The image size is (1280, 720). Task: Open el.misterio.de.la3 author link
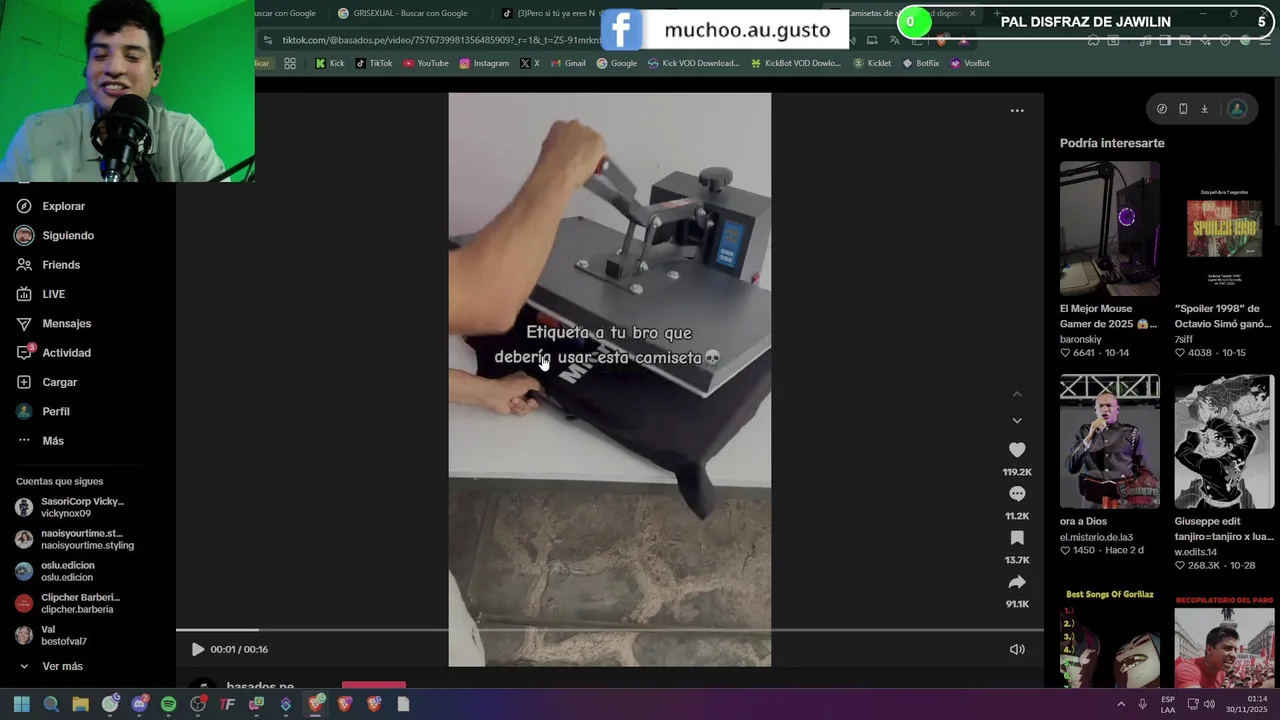pos(1096,537)
